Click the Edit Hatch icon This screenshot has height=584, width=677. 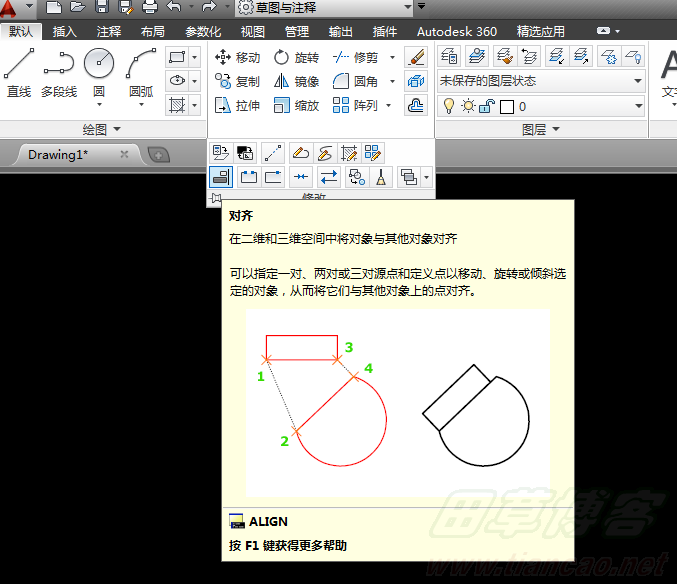click(348, 153)
